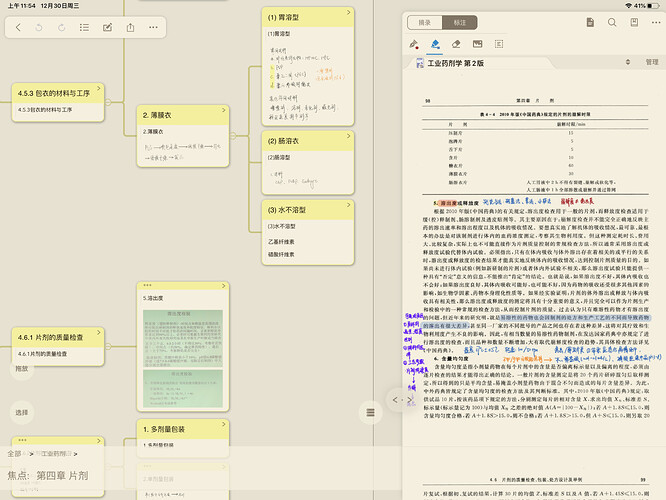Tap the bookmark icon in document header
Image resolution: width=666 pixels, height=500 pixels.
click(634, 23)
